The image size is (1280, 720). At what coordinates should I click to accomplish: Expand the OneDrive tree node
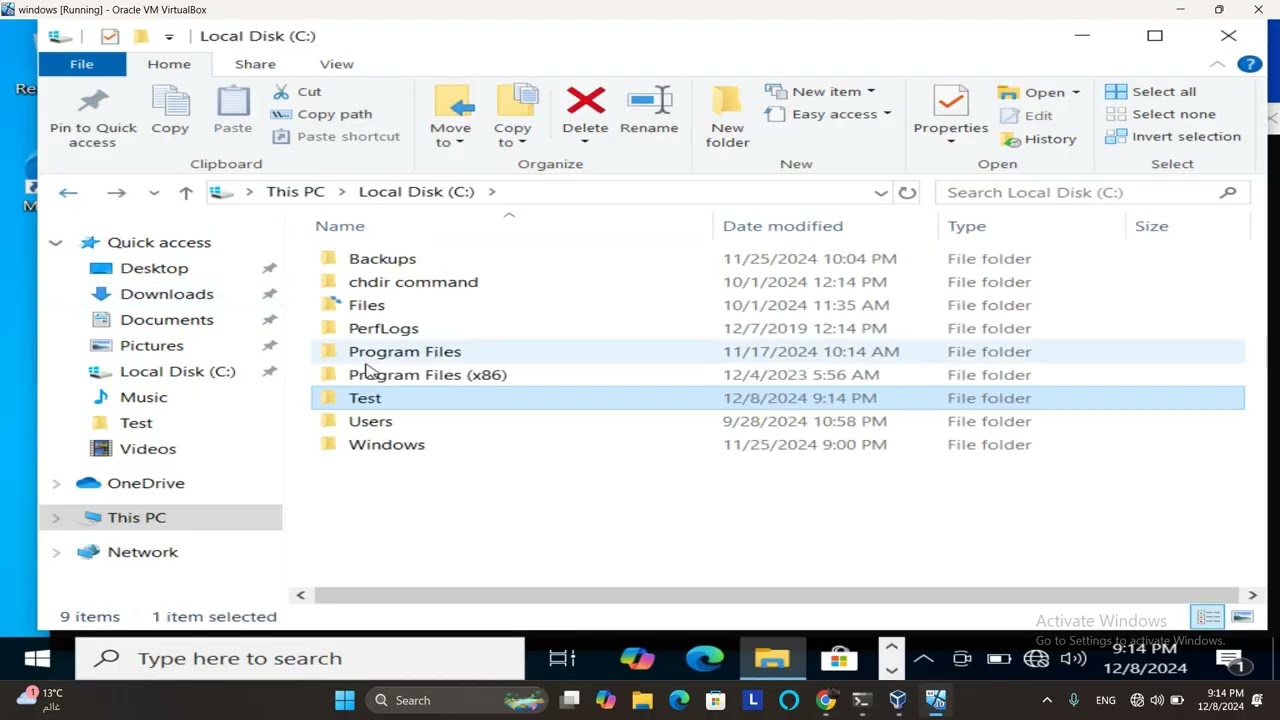(56, 483)
